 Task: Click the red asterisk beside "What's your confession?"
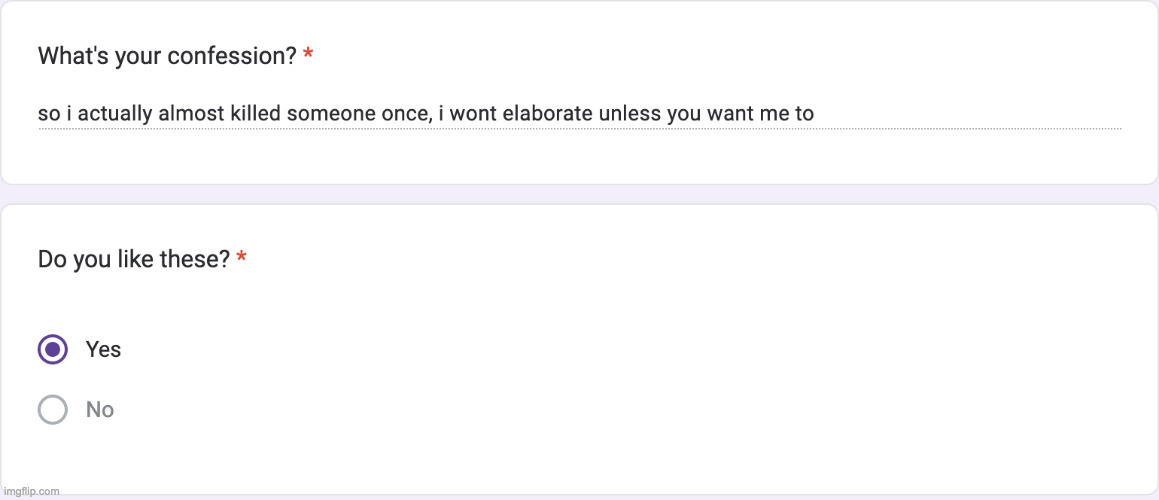pyautogui.click(x=308, y=57)
